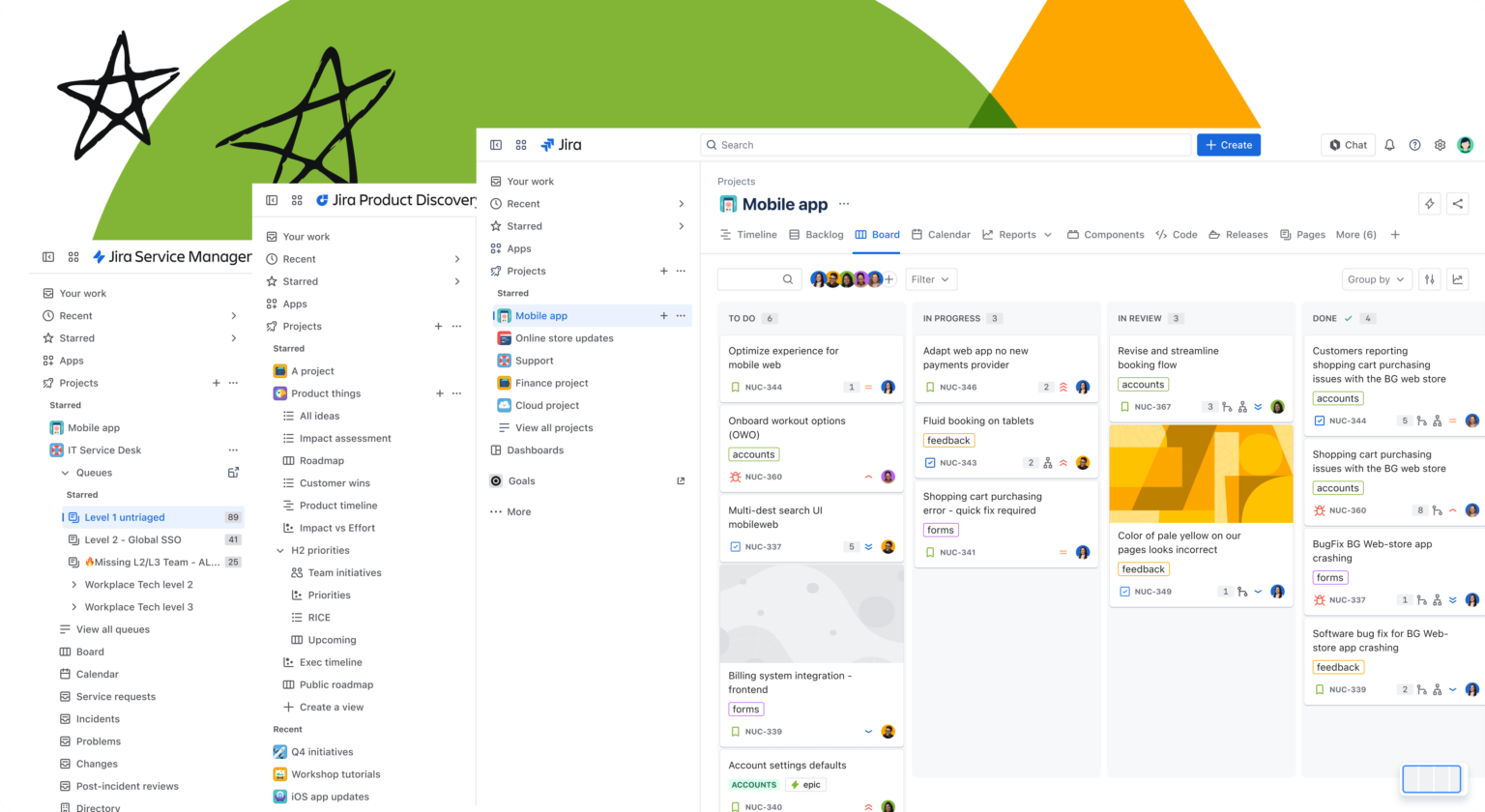Expand the Recent section in the sidebar
Viewport: 1485px width, 812px height.
(680, 203)
